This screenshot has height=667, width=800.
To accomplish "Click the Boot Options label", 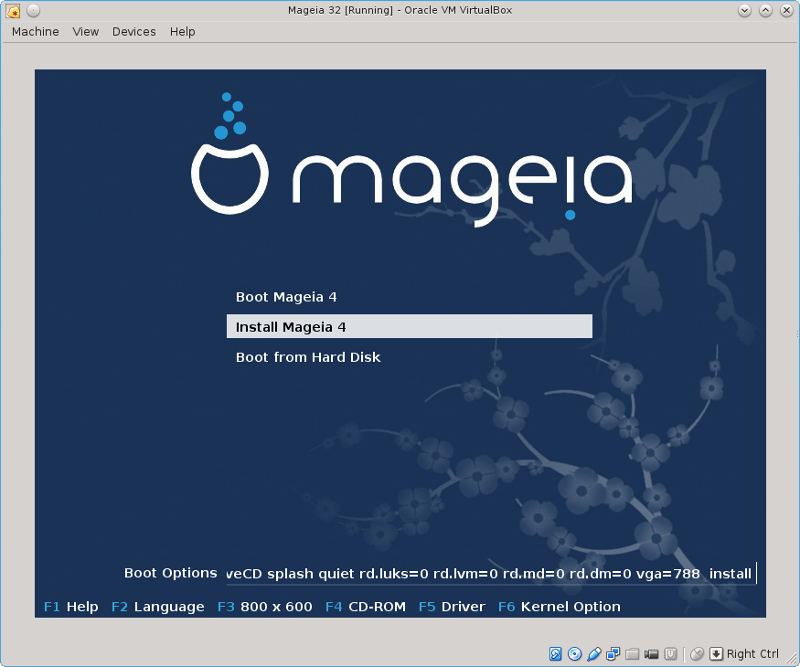I will (170, 573).
